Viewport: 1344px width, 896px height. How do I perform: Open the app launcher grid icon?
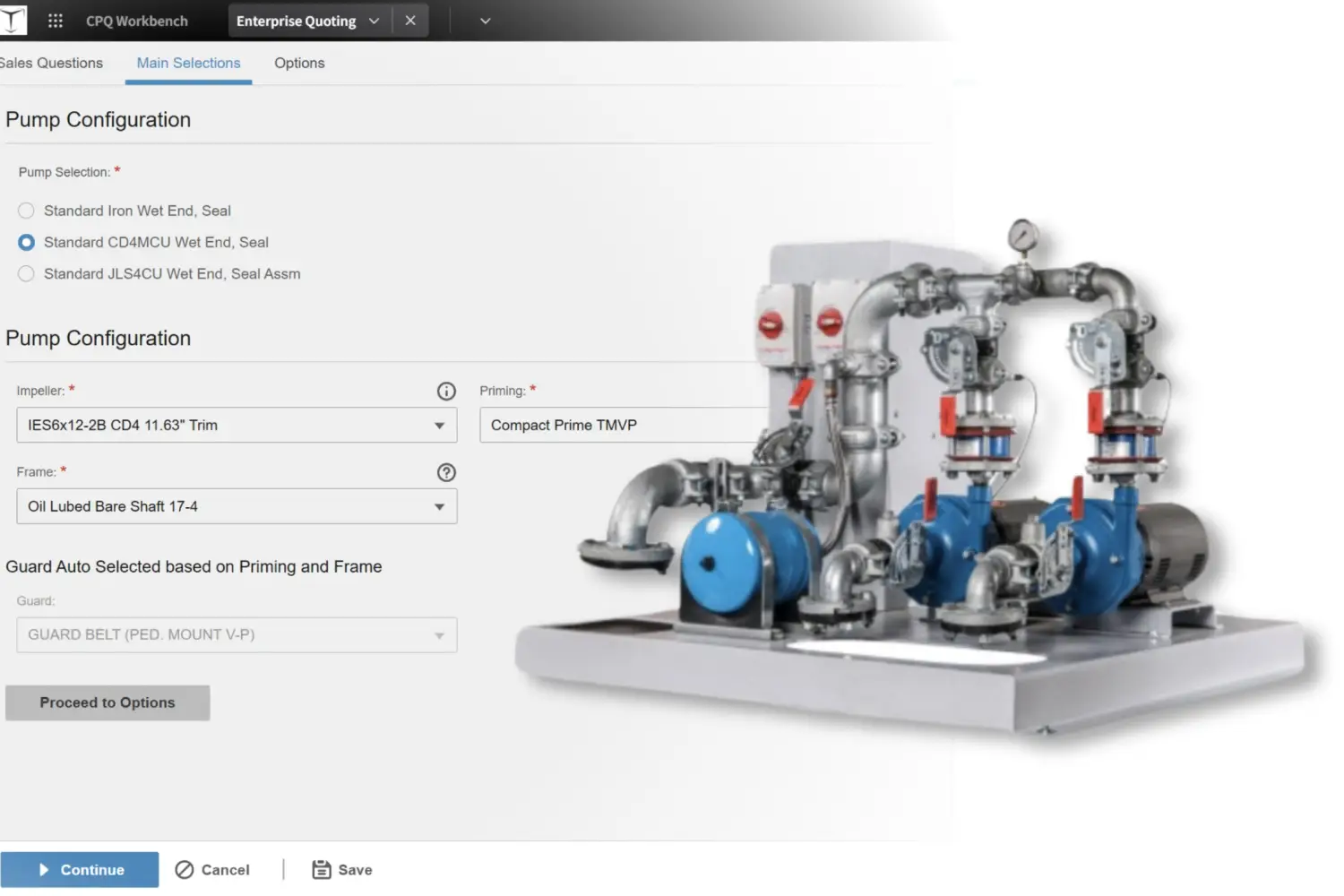click(x=55, y=21)
